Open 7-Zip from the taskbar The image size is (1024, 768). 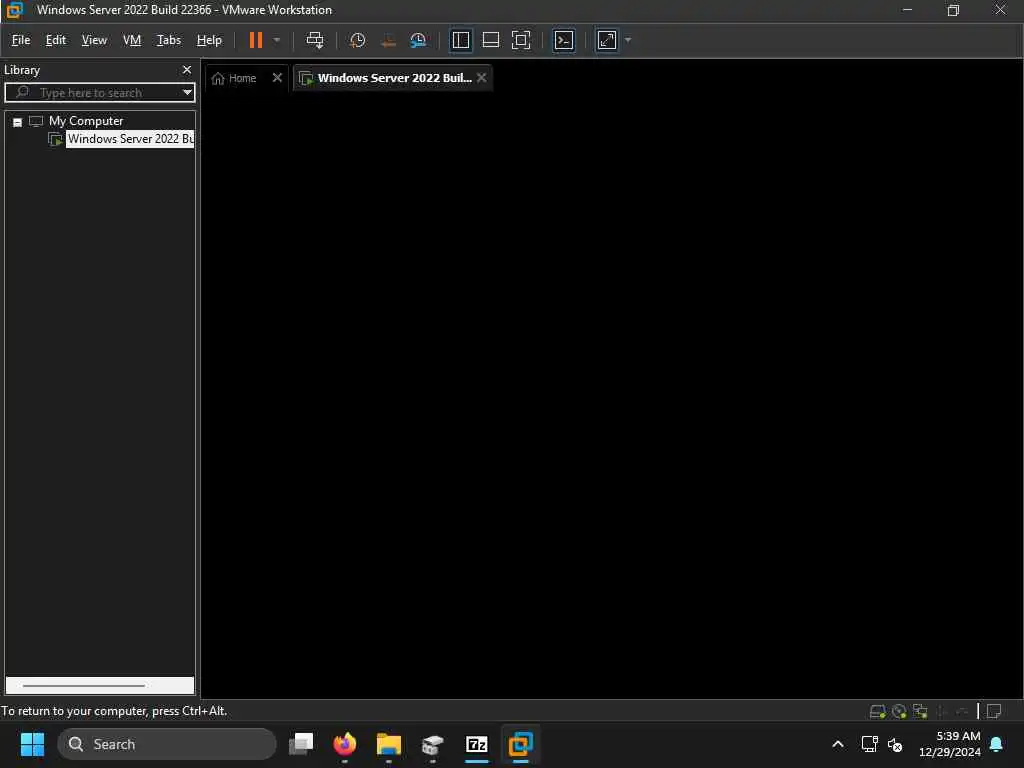tap(477, 744)
